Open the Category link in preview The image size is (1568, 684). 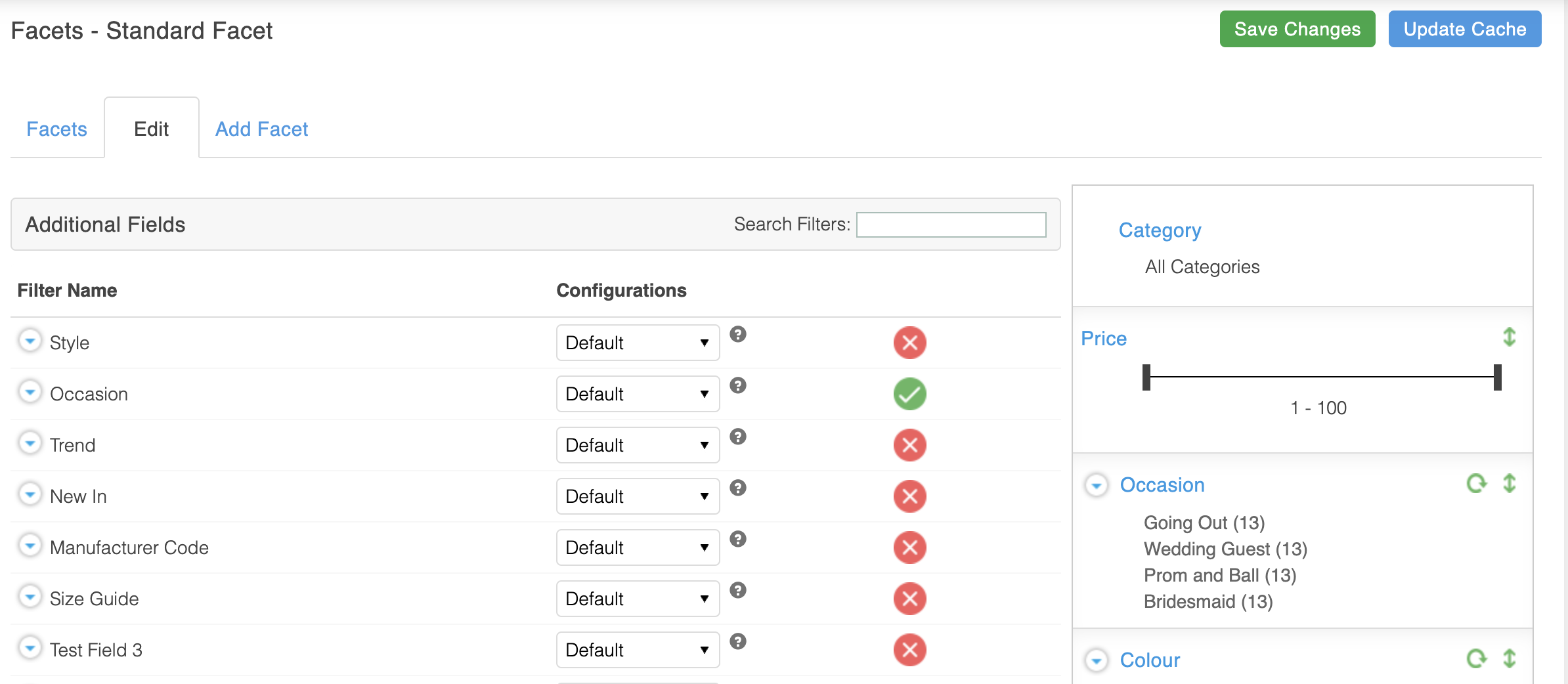(1160, 230)
